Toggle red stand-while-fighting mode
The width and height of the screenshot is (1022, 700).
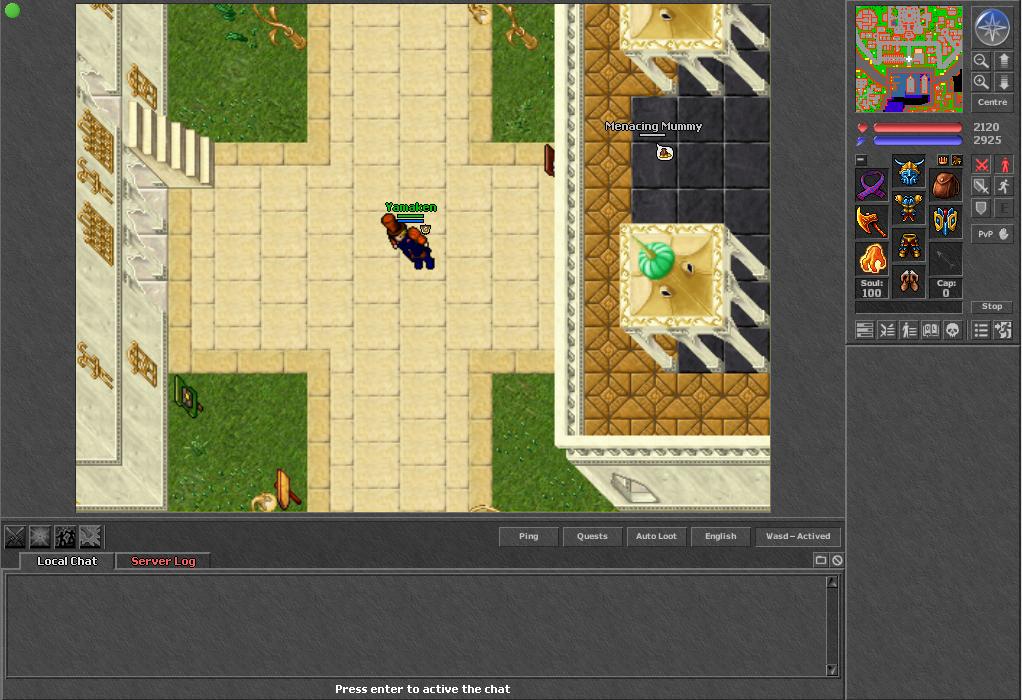pyautogui.click(x=1004, y=165)
